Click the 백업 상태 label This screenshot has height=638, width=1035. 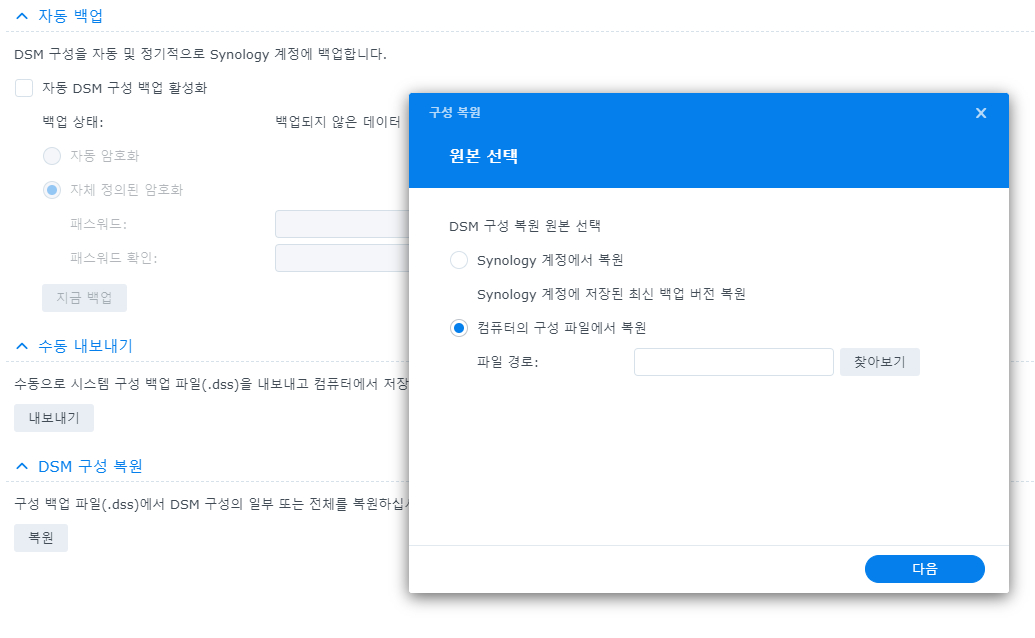point(73,122)
